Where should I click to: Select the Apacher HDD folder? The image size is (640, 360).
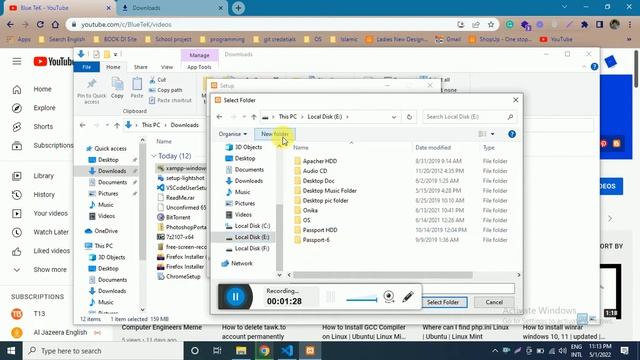[320, 161]
